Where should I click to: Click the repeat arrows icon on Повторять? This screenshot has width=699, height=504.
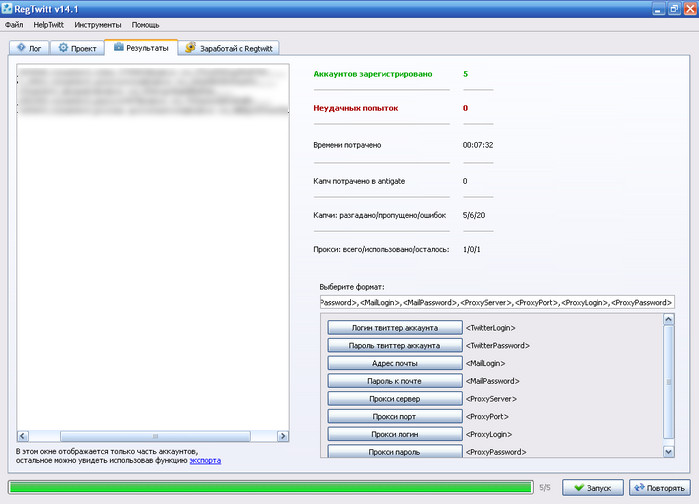click(639, 488)
